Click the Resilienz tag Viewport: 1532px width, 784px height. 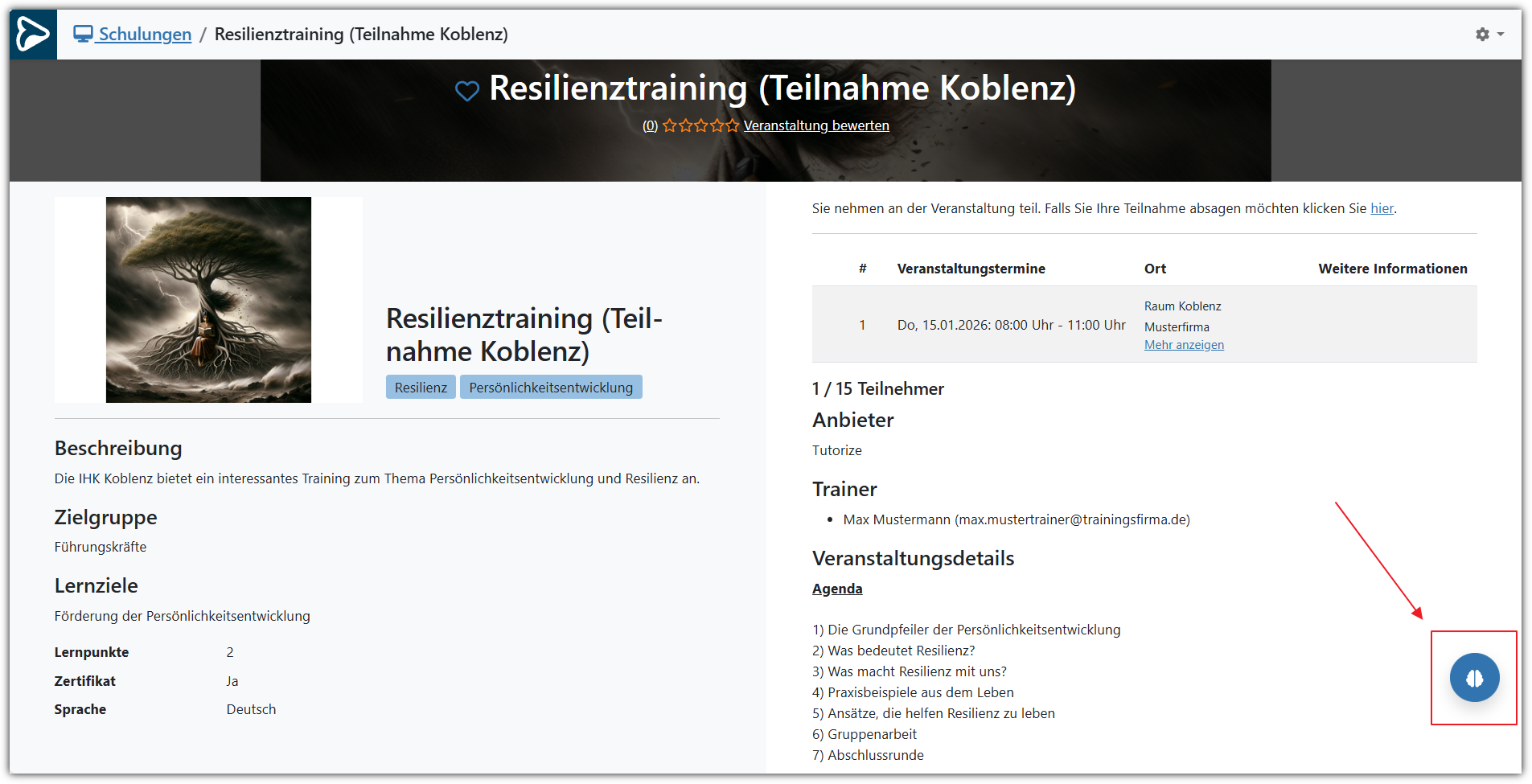pyautogui.click(x=421, y=388)
